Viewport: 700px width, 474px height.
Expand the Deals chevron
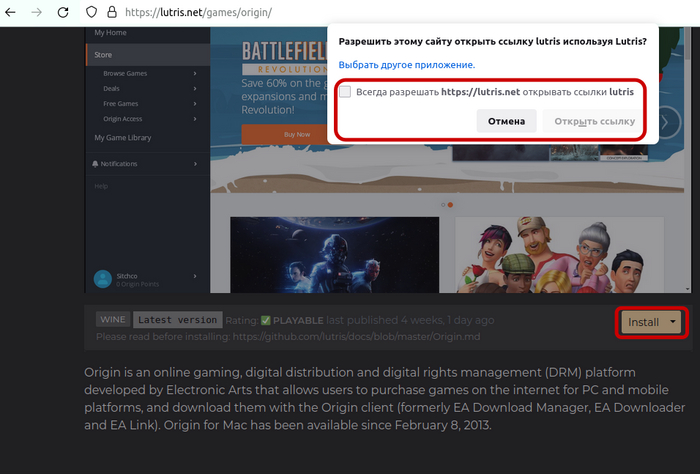point(195,88)
